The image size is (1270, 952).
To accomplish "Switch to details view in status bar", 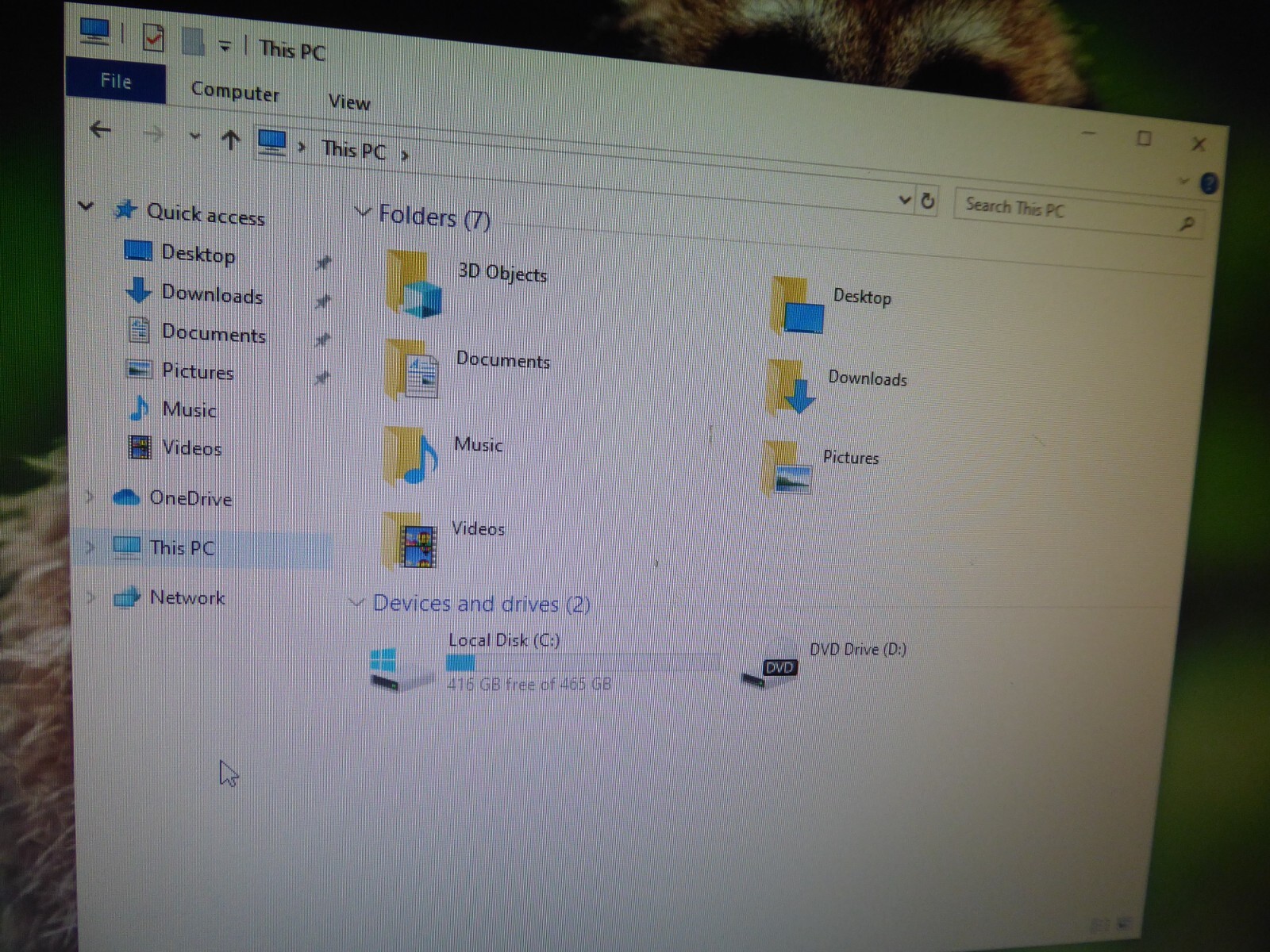I will (1100, 925).
